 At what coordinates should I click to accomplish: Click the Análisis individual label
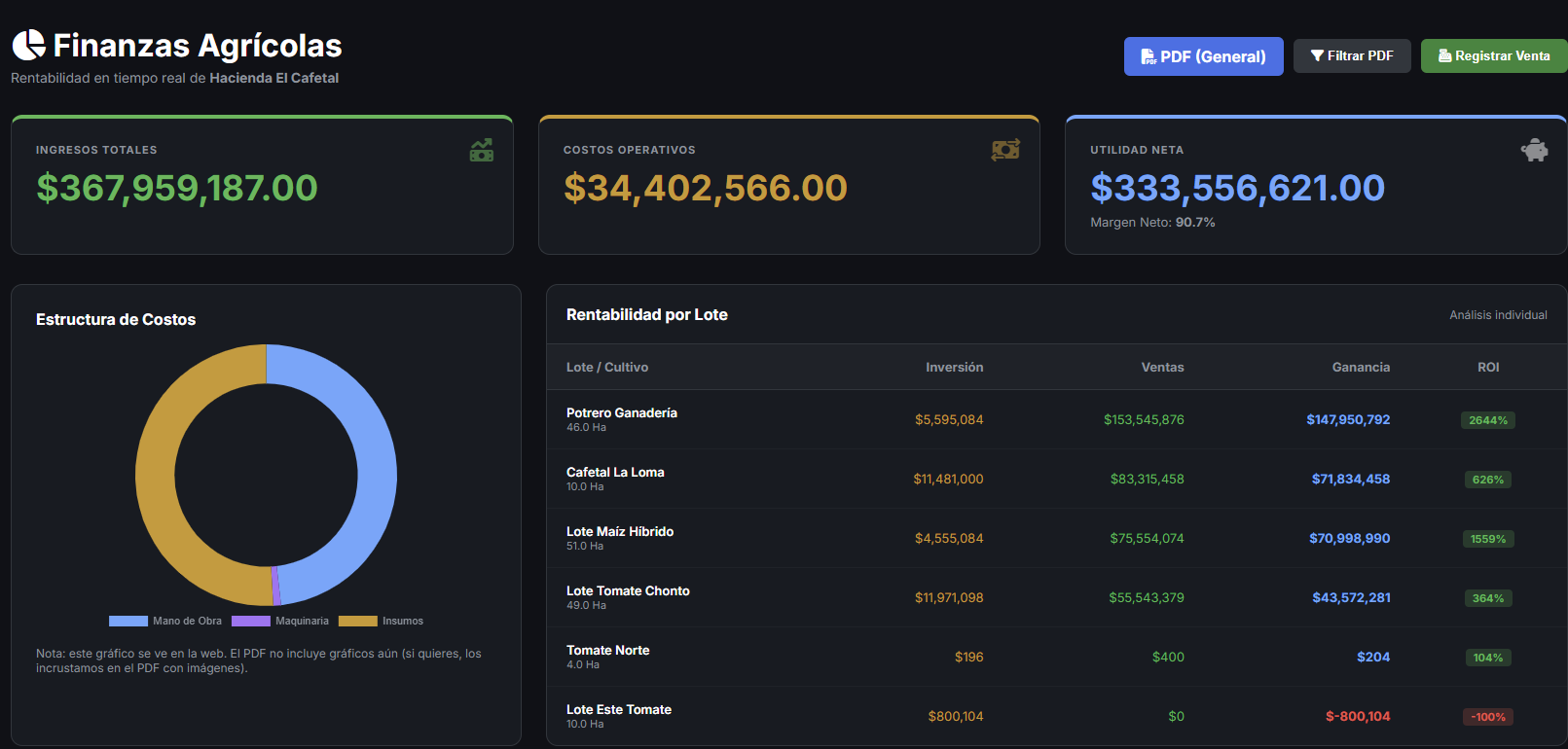click(1497, 315)
